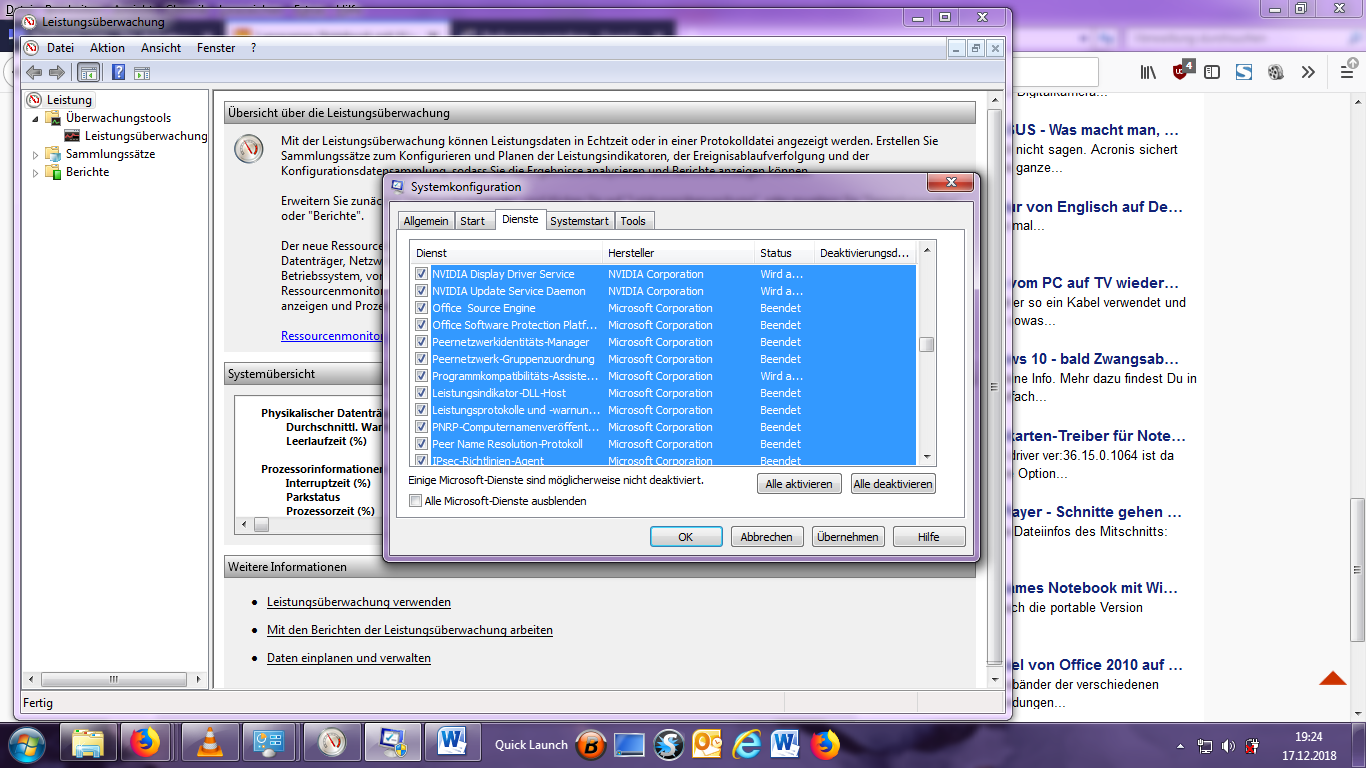This screenshot has width=1366, height=768.
Task: Uncheck NVIDIA Display Driver Service
Action: pyautogui.click(x=422, y=274)
